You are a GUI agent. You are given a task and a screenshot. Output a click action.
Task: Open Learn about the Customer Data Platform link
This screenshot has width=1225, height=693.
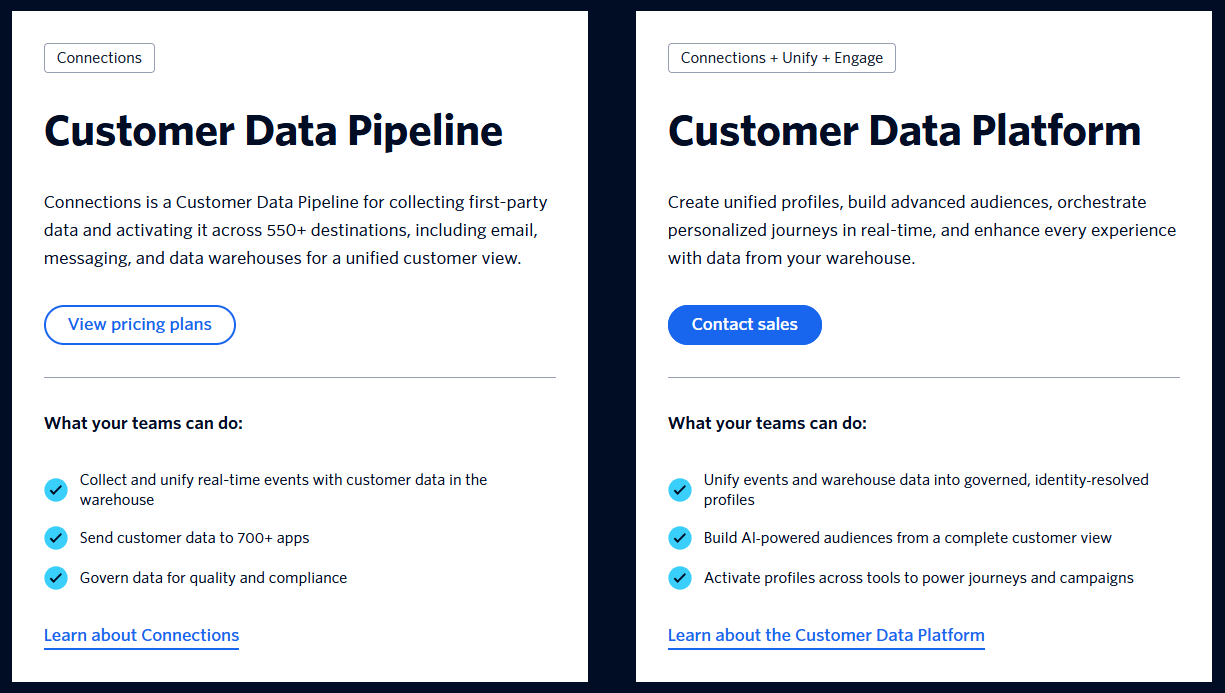pyautogui.click(x=826, y=636)
